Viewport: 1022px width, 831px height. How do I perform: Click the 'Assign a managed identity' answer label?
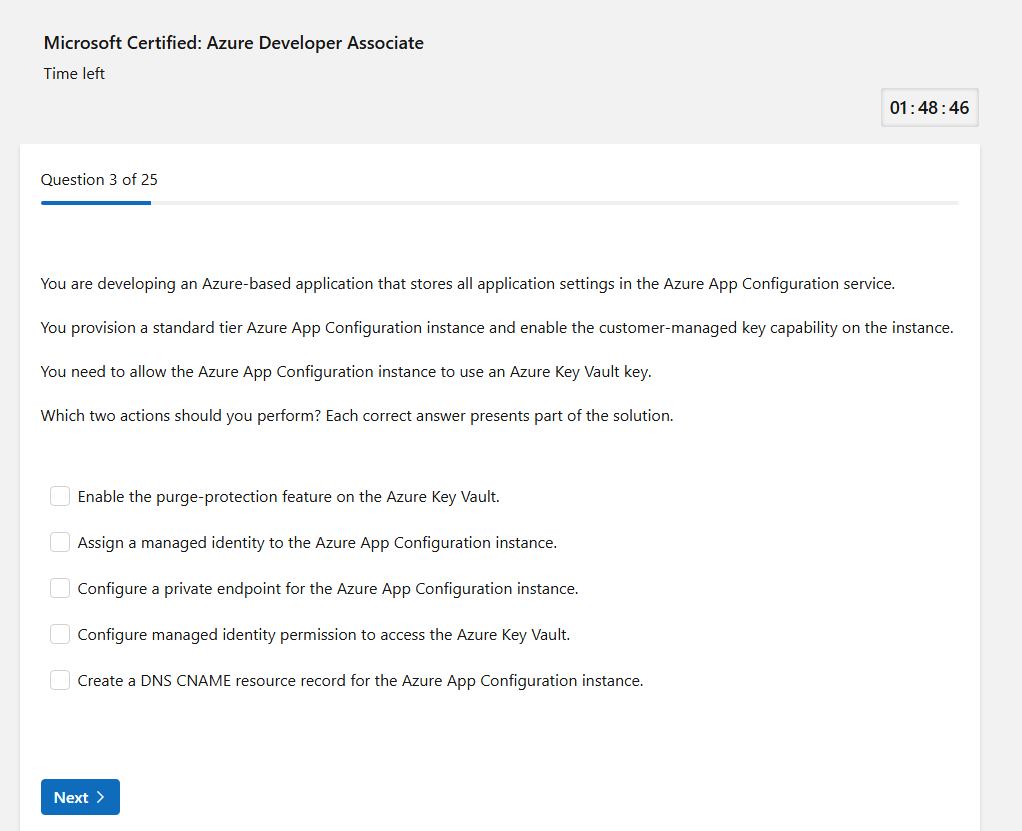pyautogui.click(x=317, y=543)
